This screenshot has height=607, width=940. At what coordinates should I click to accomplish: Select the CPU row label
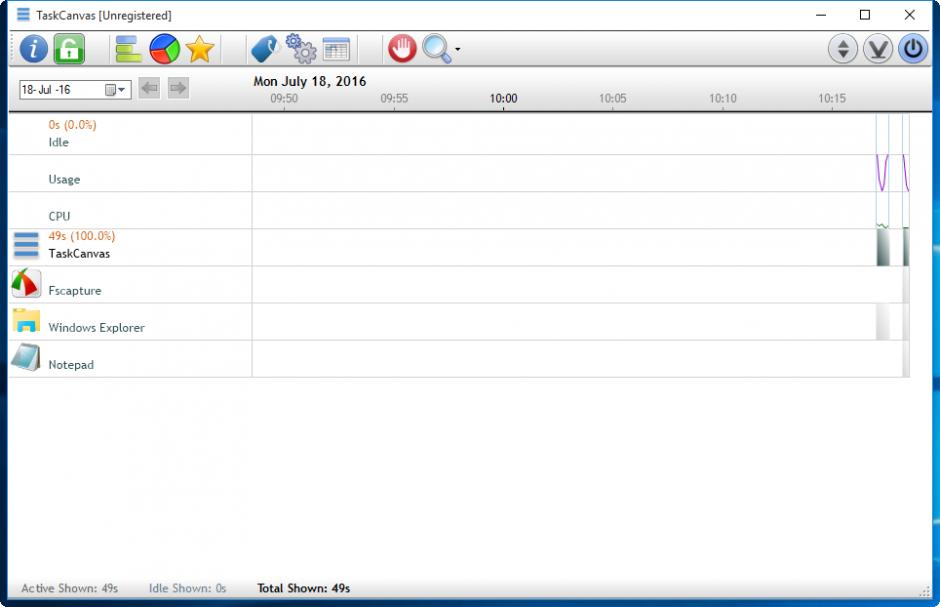(x=59, y=216)
